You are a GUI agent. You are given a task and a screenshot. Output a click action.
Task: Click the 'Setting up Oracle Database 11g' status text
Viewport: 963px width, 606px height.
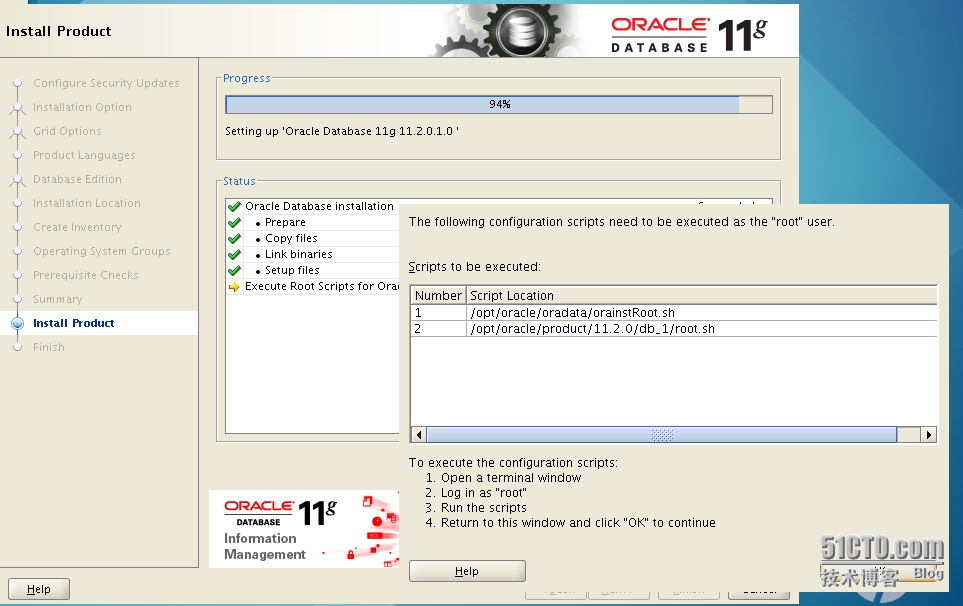(x=341, y=131)
